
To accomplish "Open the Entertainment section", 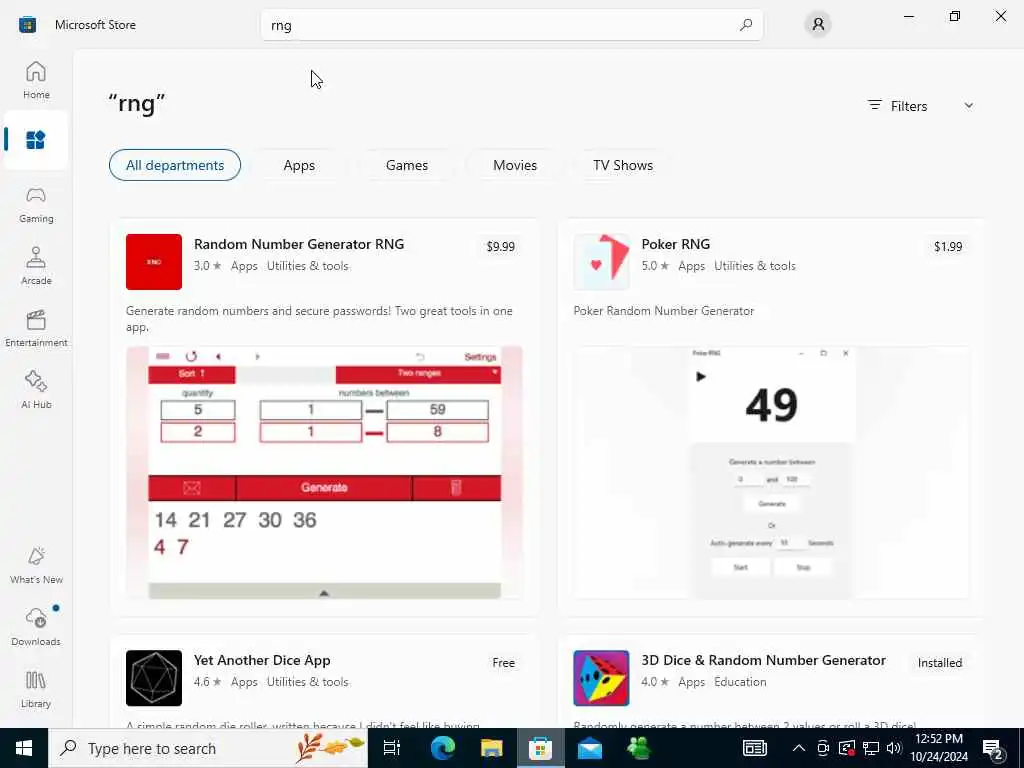I will tap(36, 328).
